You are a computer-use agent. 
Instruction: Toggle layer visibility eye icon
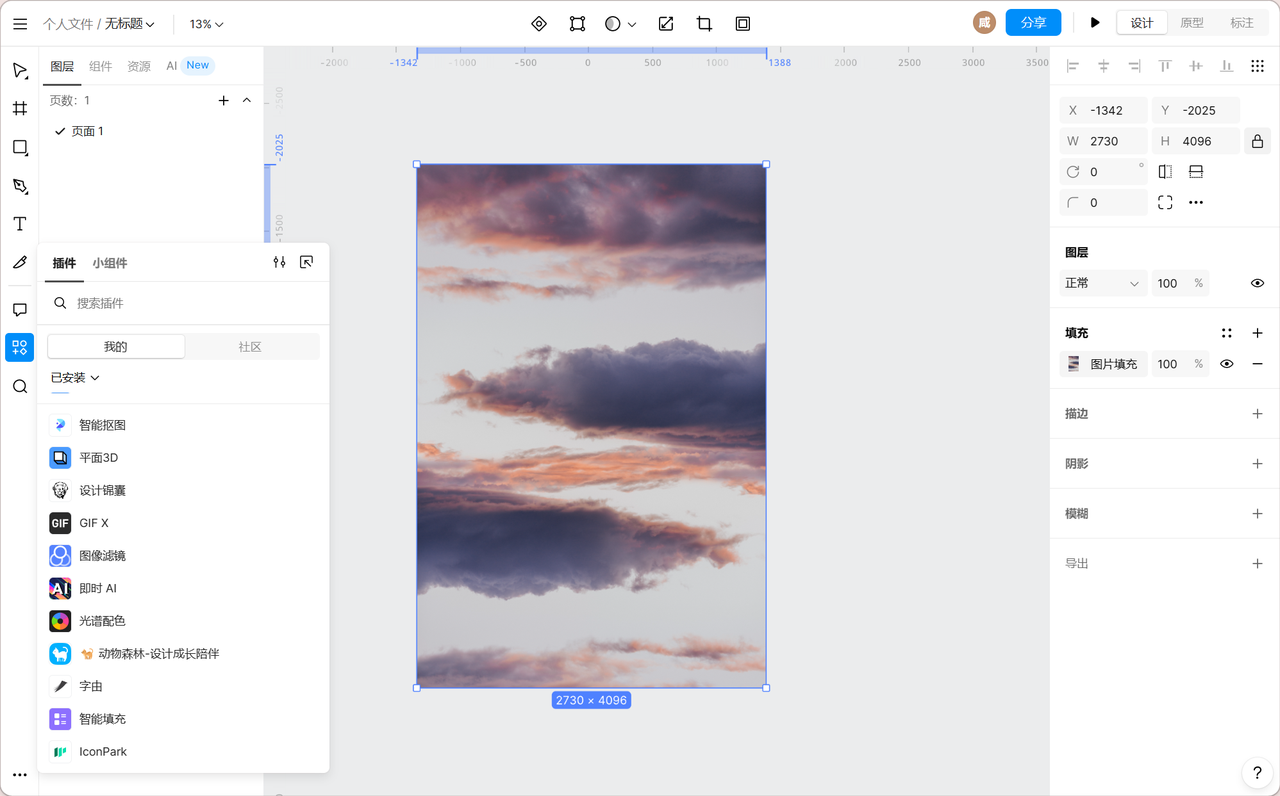[x=1257, y=284]
